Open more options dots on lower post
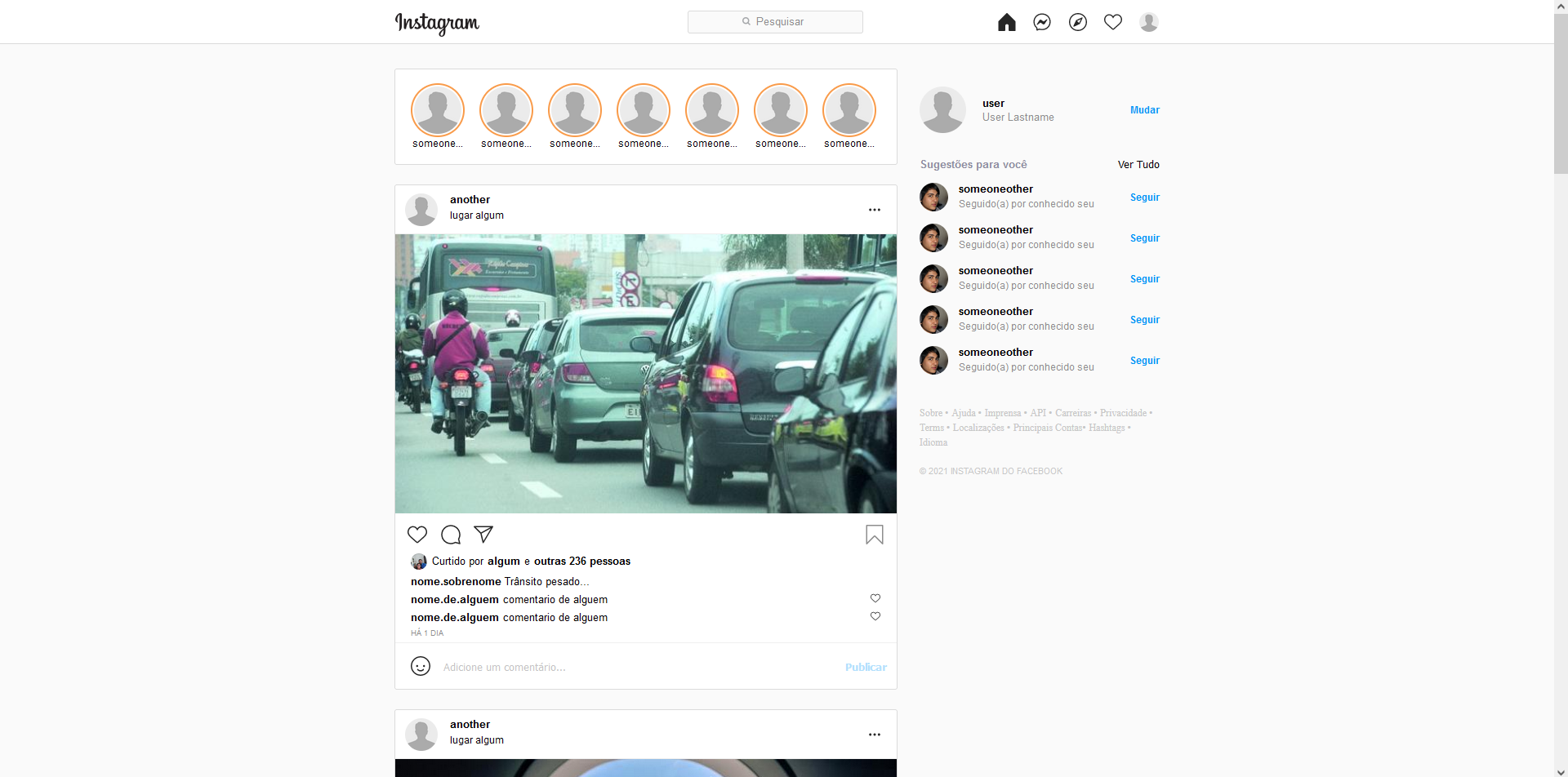 [875, 735]
